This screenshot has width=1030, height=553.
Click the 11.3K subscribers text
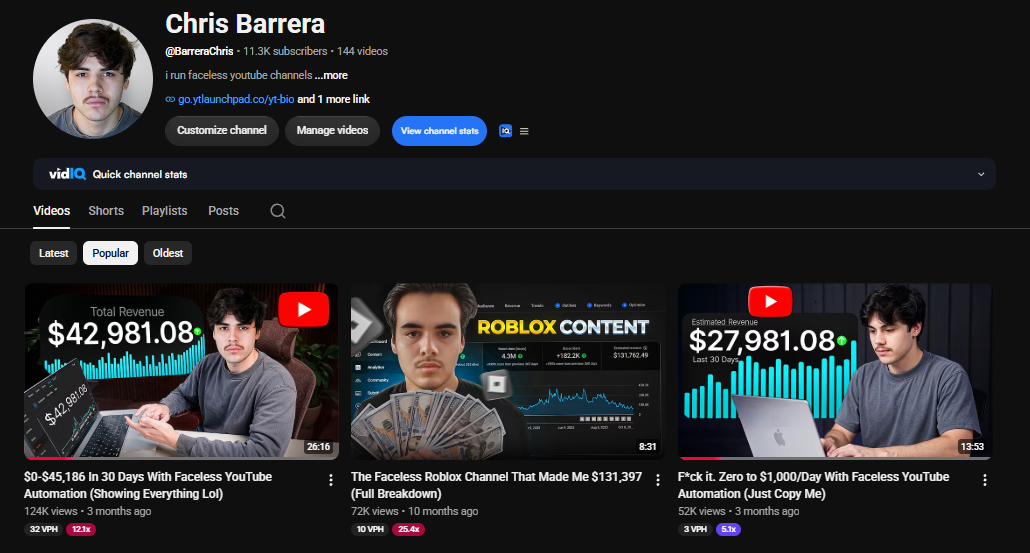pyautogui.click(x=285, y=51)
